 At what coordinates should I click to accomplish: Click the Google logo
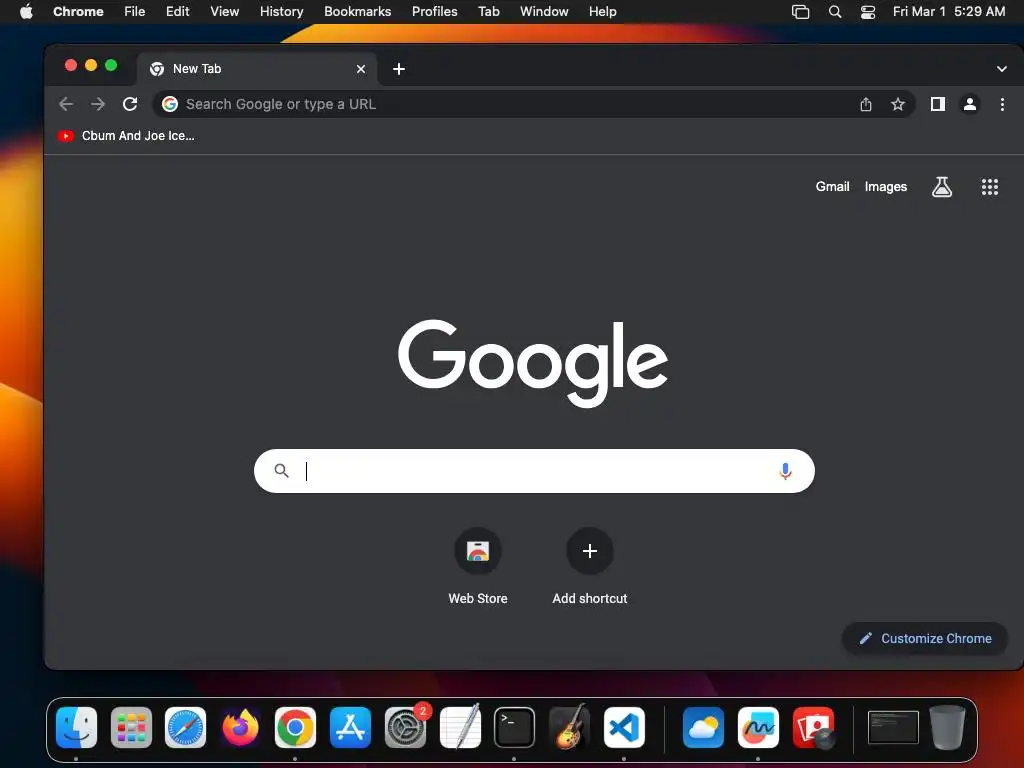tap(532, 362)
